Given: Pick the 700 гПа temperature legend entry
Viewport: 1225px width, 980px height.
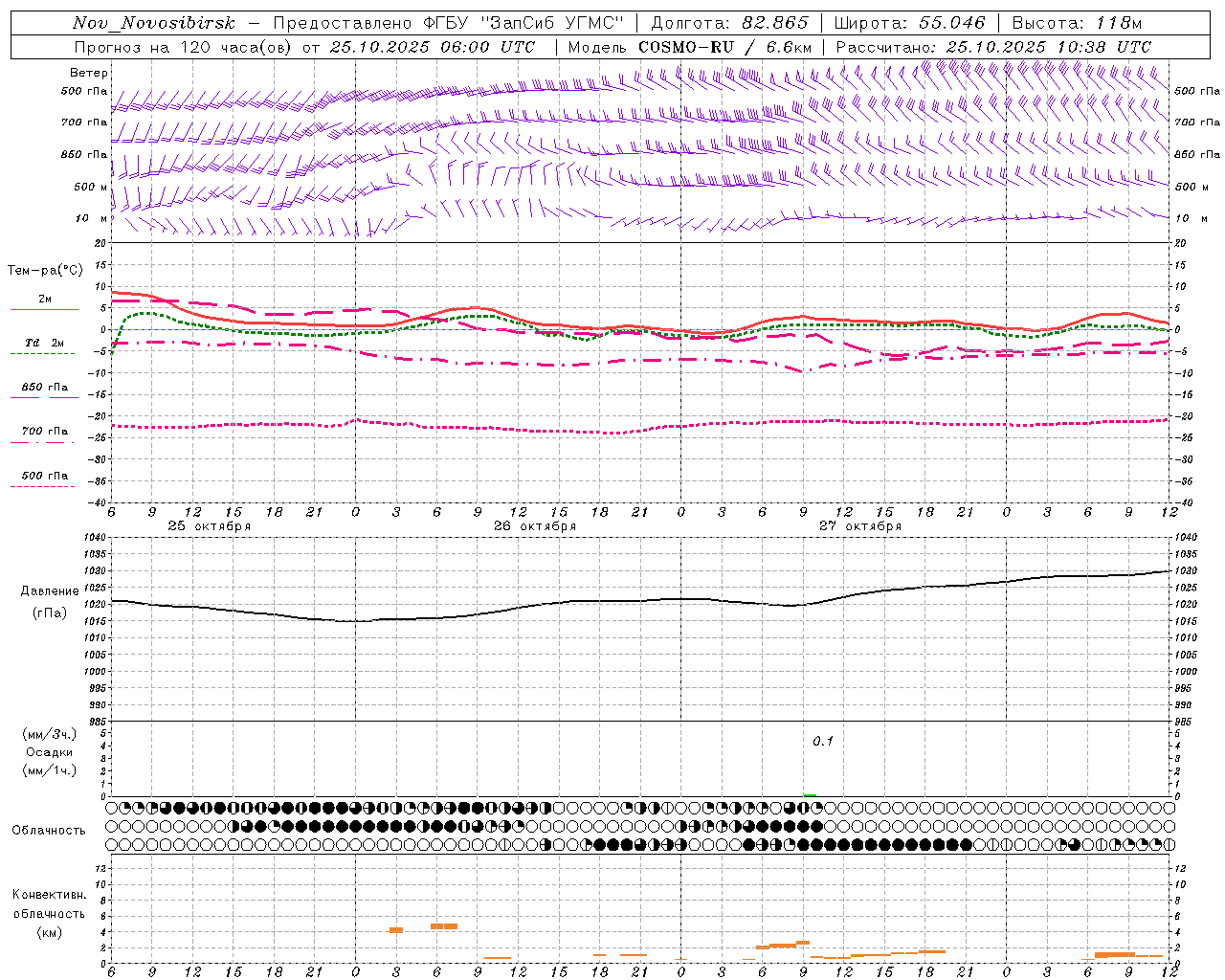Looking at the screenshot, I should [44, 432].
